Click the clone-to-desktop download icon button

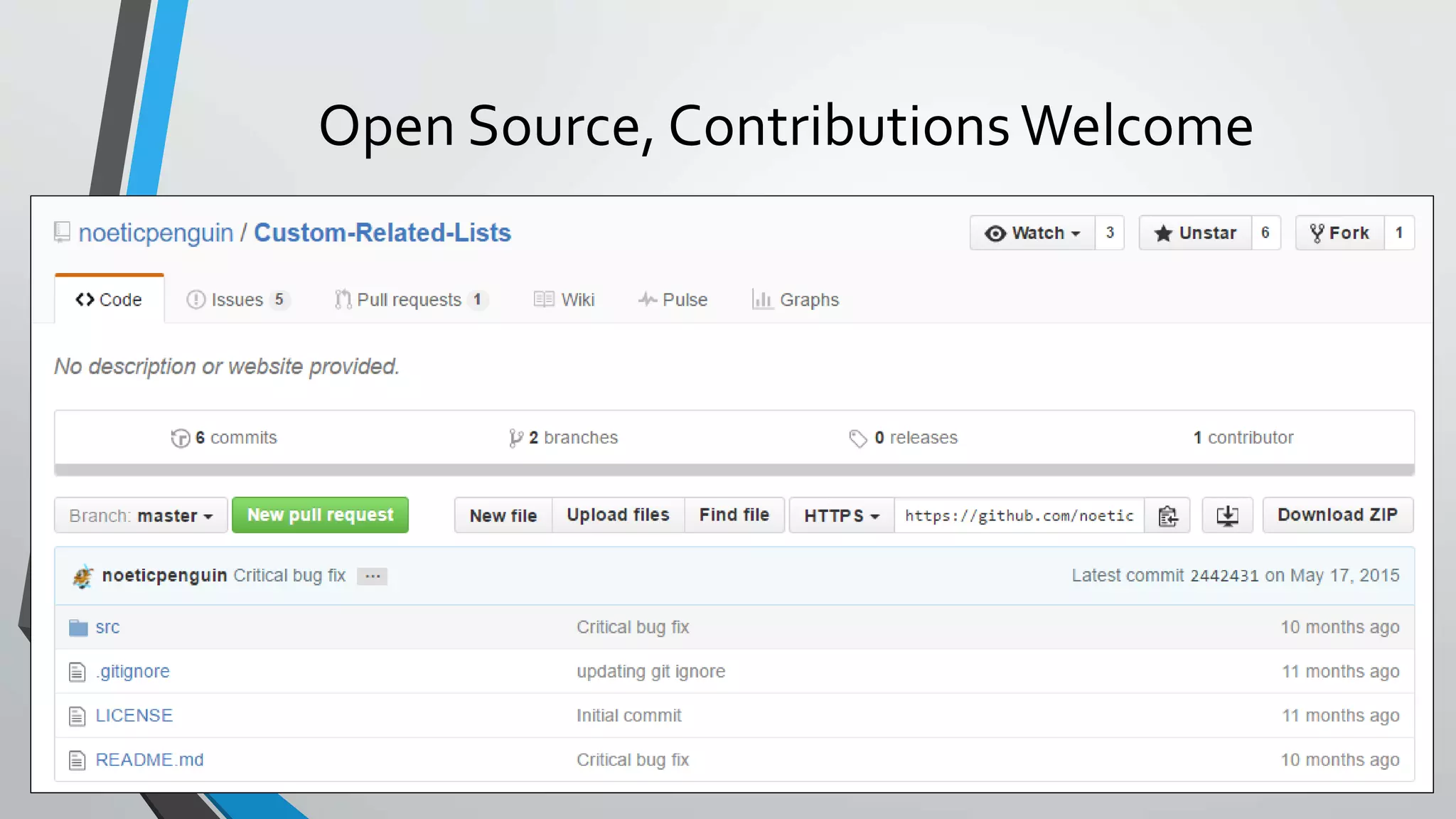click(x=1227, y=515)
